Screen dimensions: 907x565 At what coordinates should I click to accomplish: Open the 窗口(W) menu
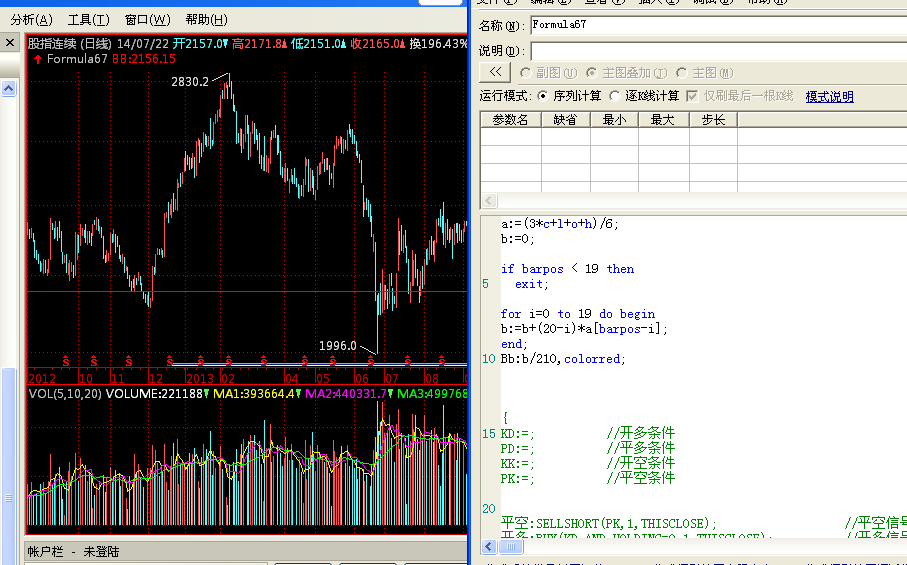click(x=148, y=20)
